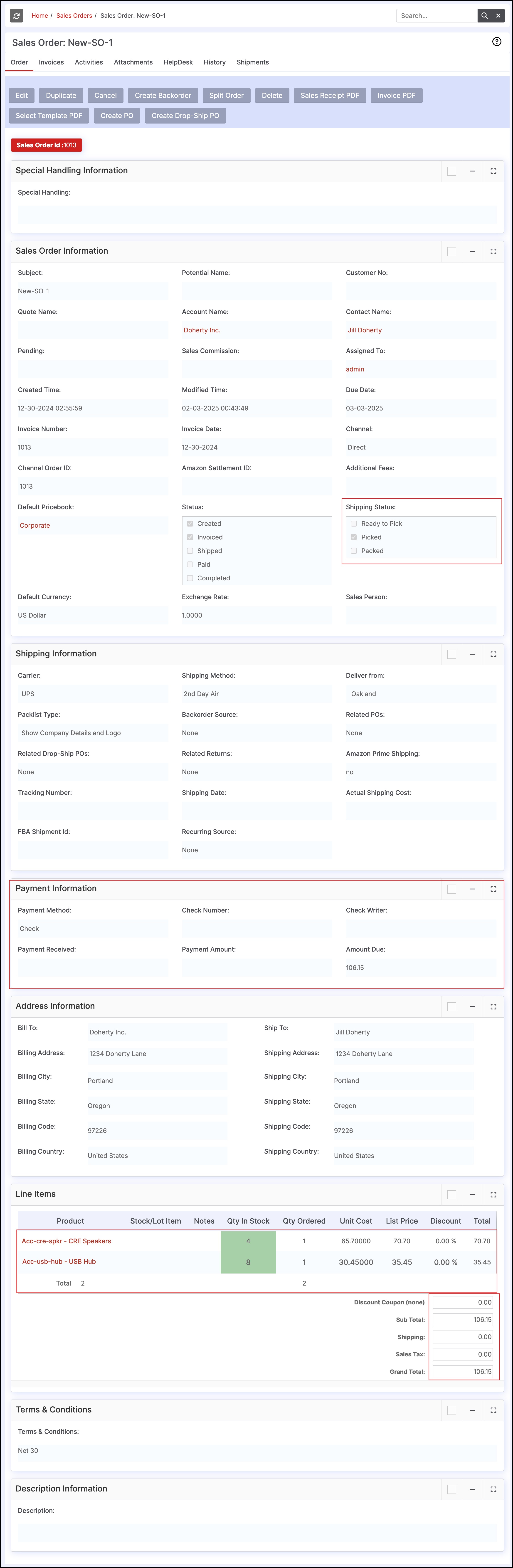Screen dimensions: 513x1568
Task: Minimize the Payment Information panel
Action: [x=472, y=889]
